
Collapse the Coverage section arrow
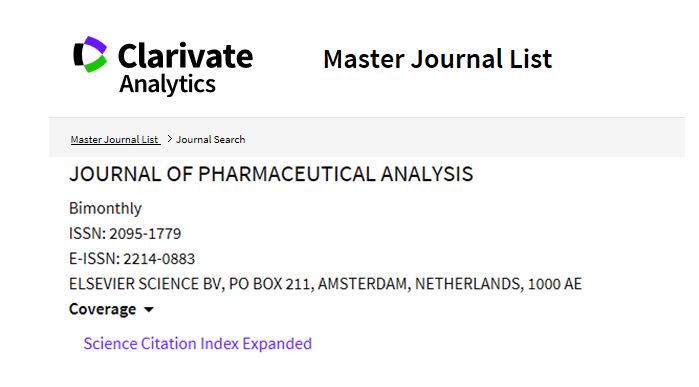coord(149,309)
